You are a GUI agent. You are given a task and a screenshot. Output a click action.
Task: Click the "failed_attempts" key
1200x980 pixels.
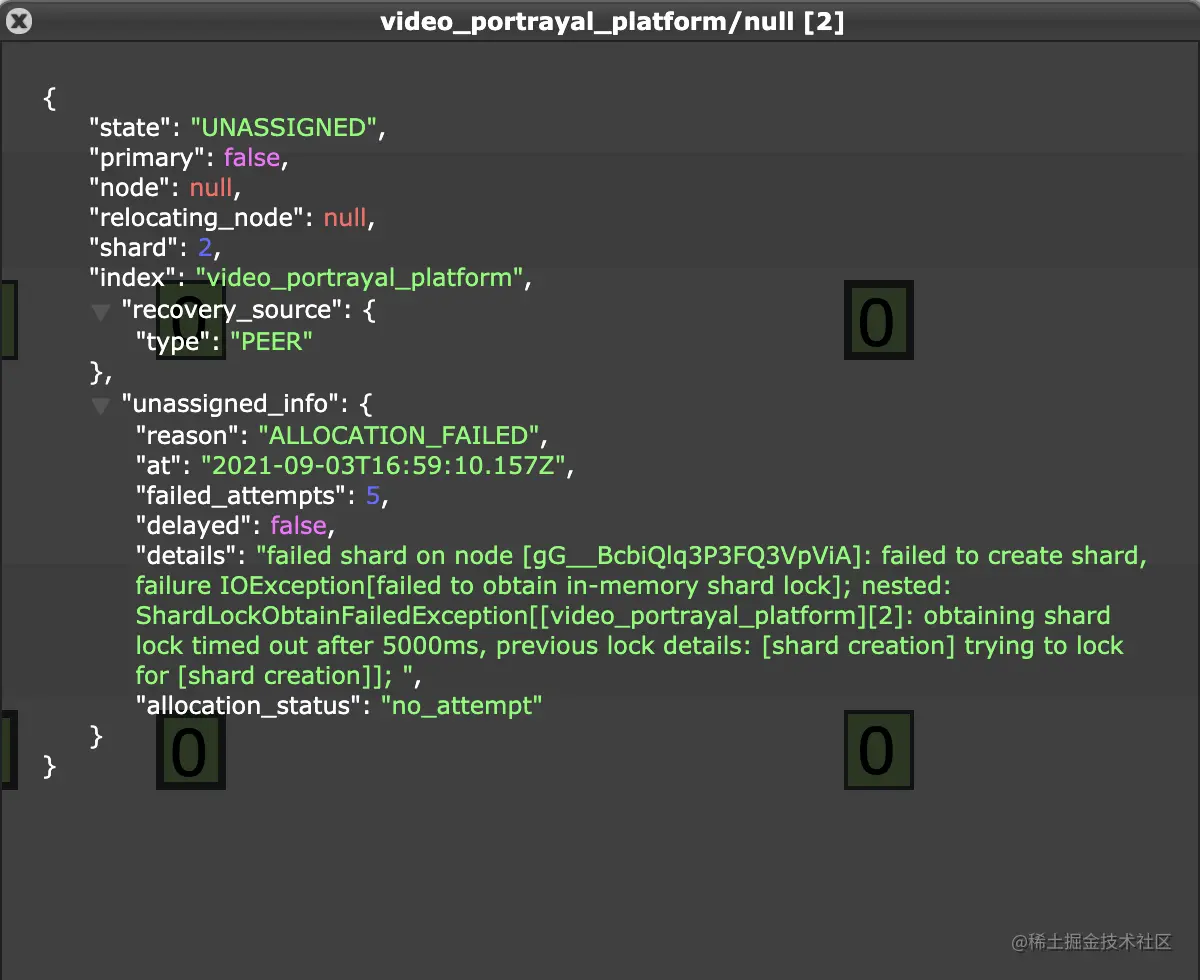(x=243, y=495)
